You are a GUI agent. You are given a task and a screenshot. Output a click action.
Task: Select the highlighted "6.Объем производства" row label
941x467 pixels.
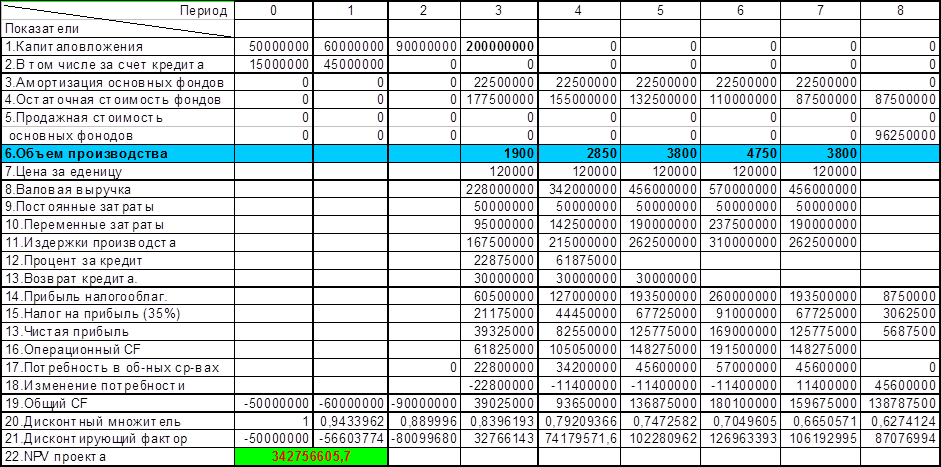tap(117, 154)
